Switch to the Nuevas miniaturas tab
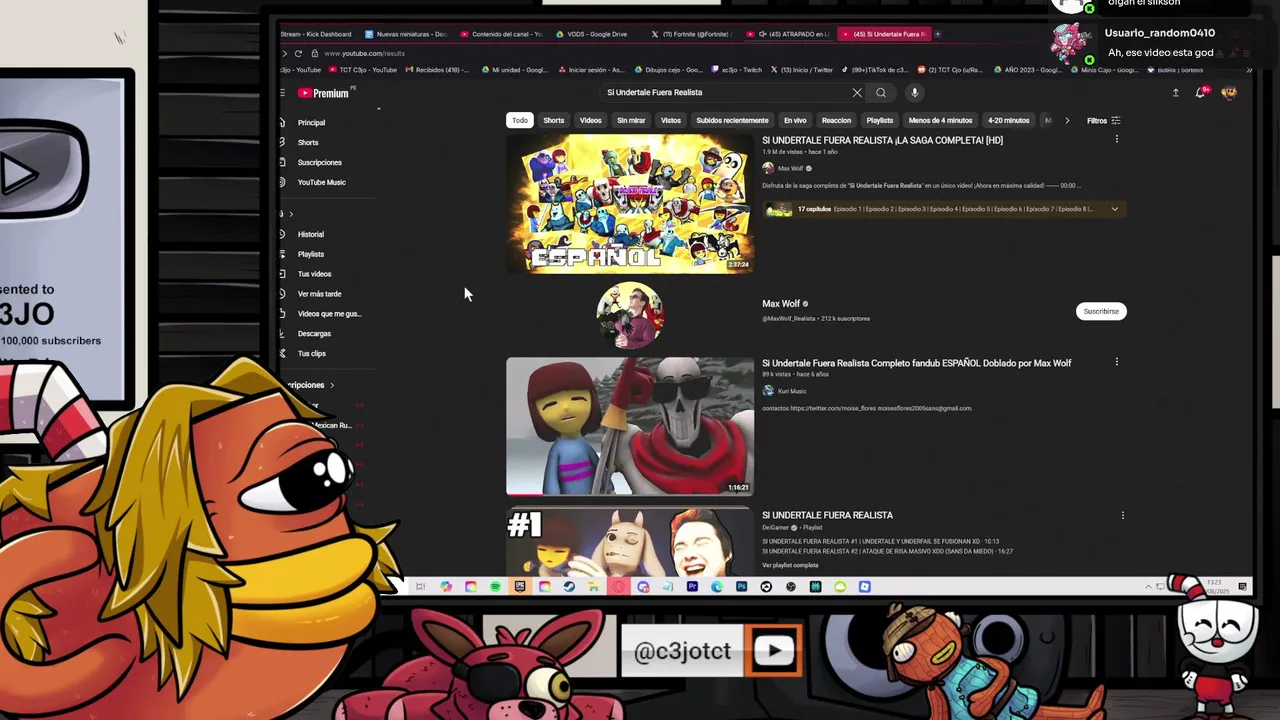 tap(405, 34)
